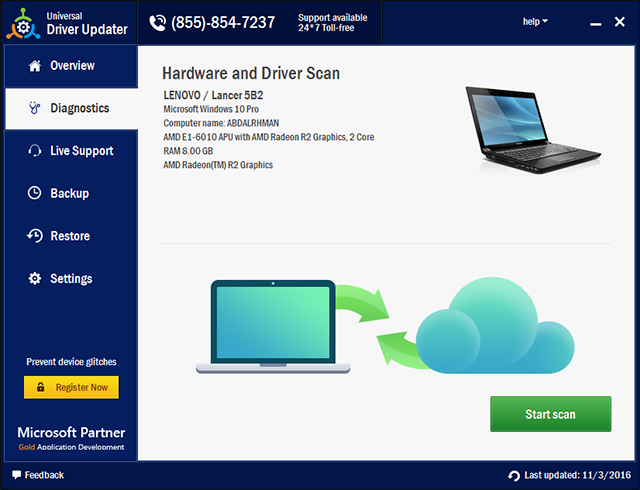Go to the Backup section
The height and width of the screenshot is (490, 640).
coord(71,193)
